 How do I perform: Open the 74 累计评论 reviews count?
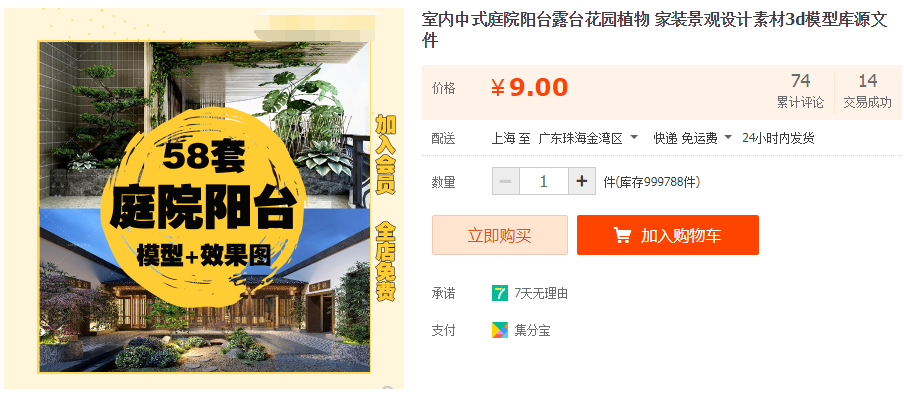(x=800, y=91)
